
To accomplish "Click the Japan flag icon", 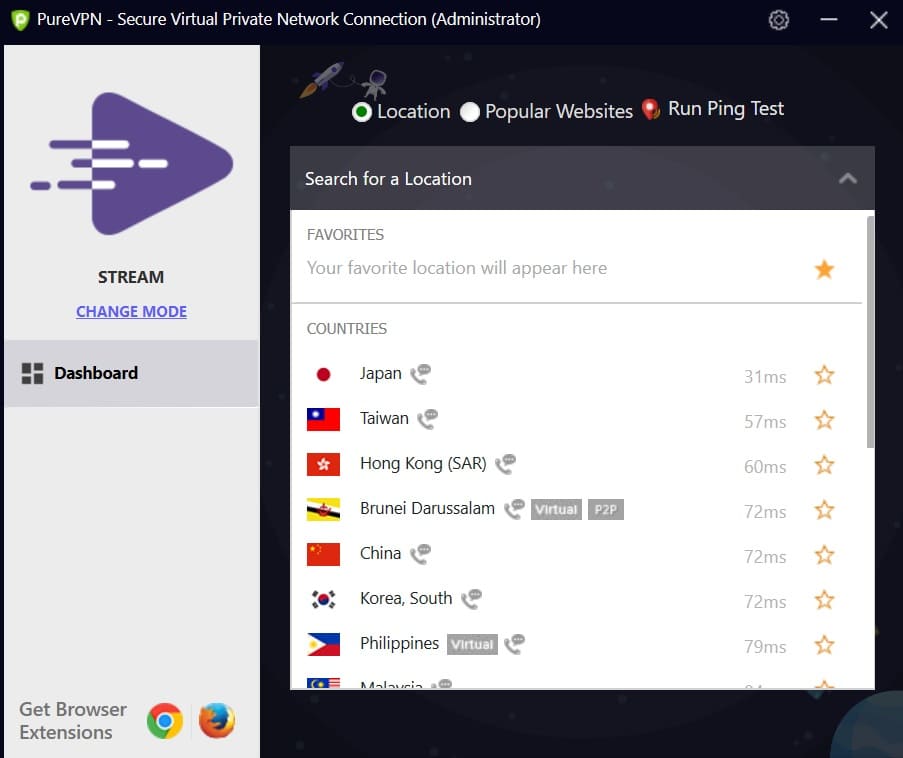I will point(323,375).
